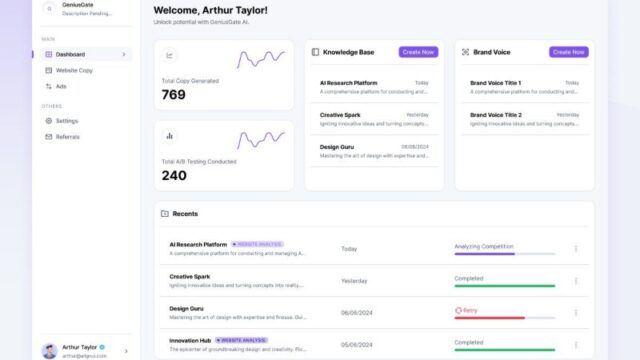Expand Arthur Taylor account chevron
This screenshot has width=640, height=360.
pos(126,351)
